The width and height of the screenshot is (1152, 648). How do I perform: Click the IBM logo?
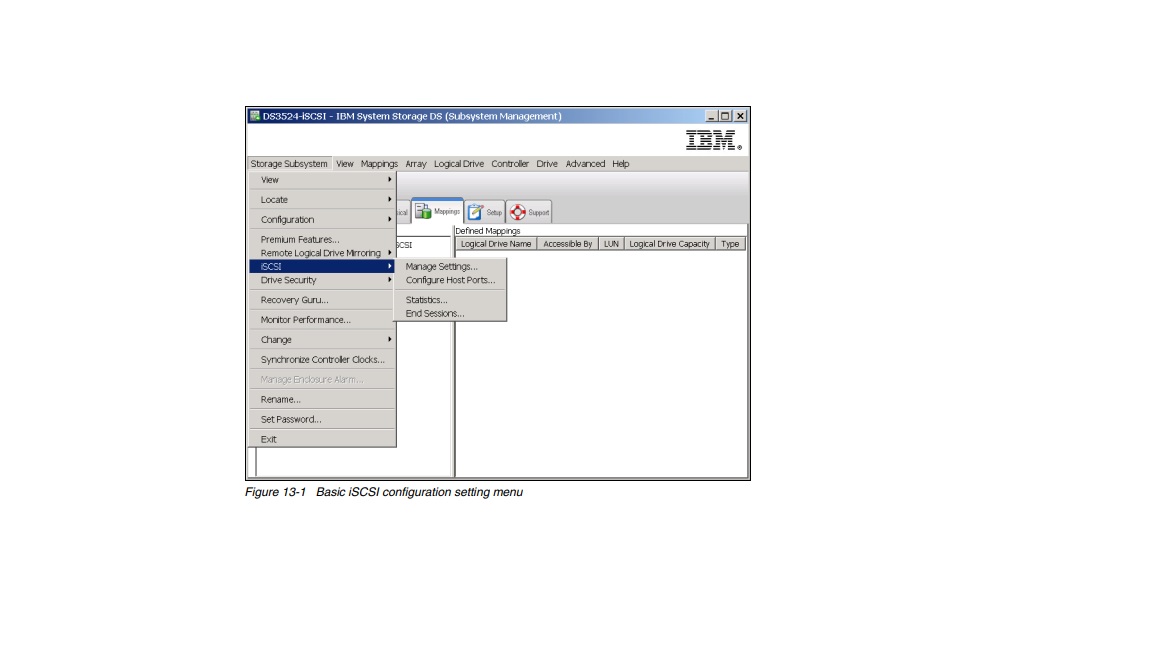click(716, 141)
